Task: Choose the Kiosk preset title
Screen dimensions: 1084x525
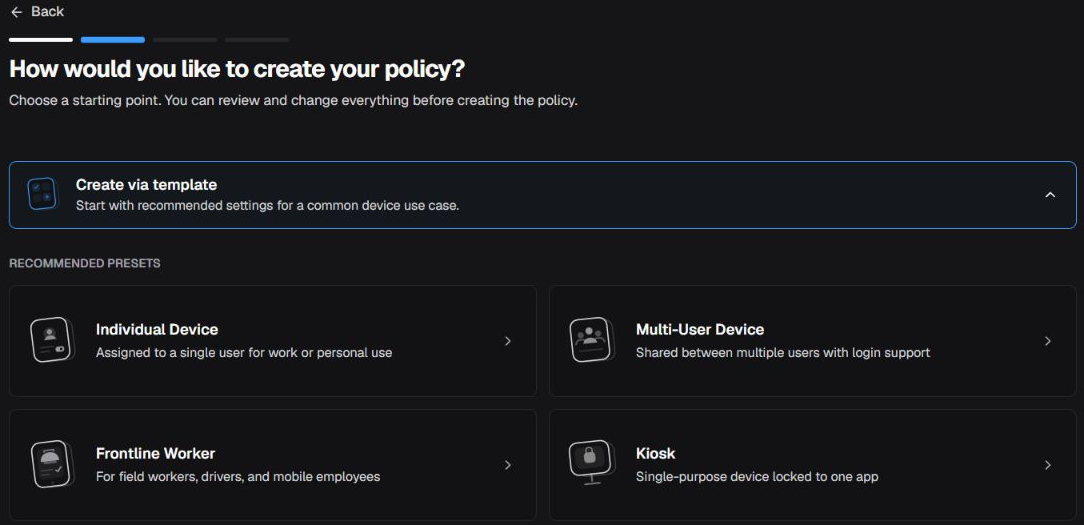Action: click(x=655, y=454)
